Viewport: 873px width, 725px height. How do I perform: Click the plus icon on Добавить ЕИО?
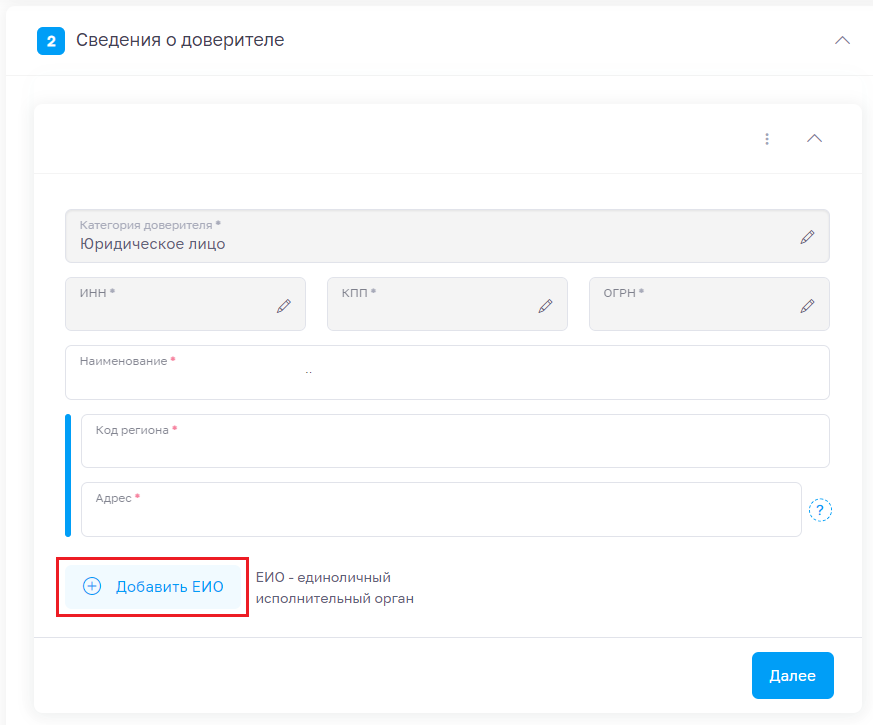coord(92,587)
